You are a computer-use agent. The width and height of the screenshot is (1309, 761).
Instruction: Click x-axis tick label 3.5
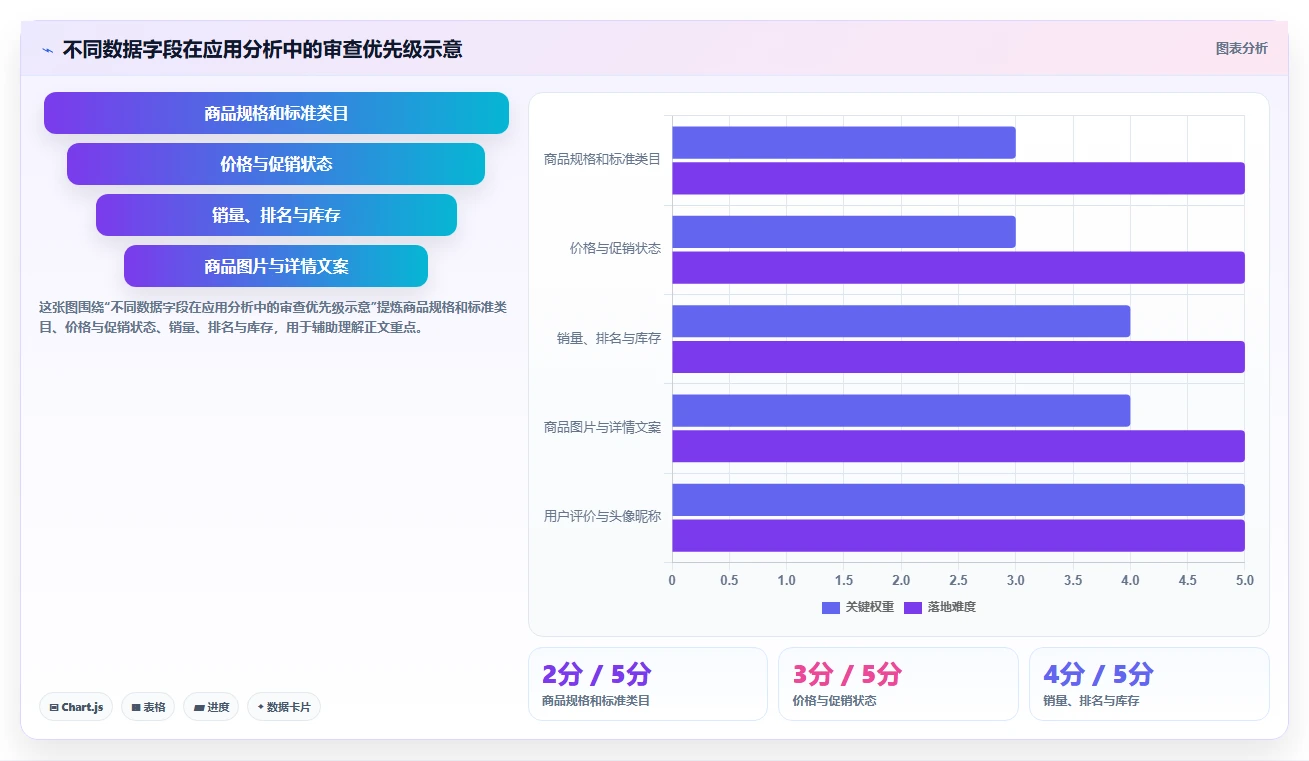click(1073, 580)
